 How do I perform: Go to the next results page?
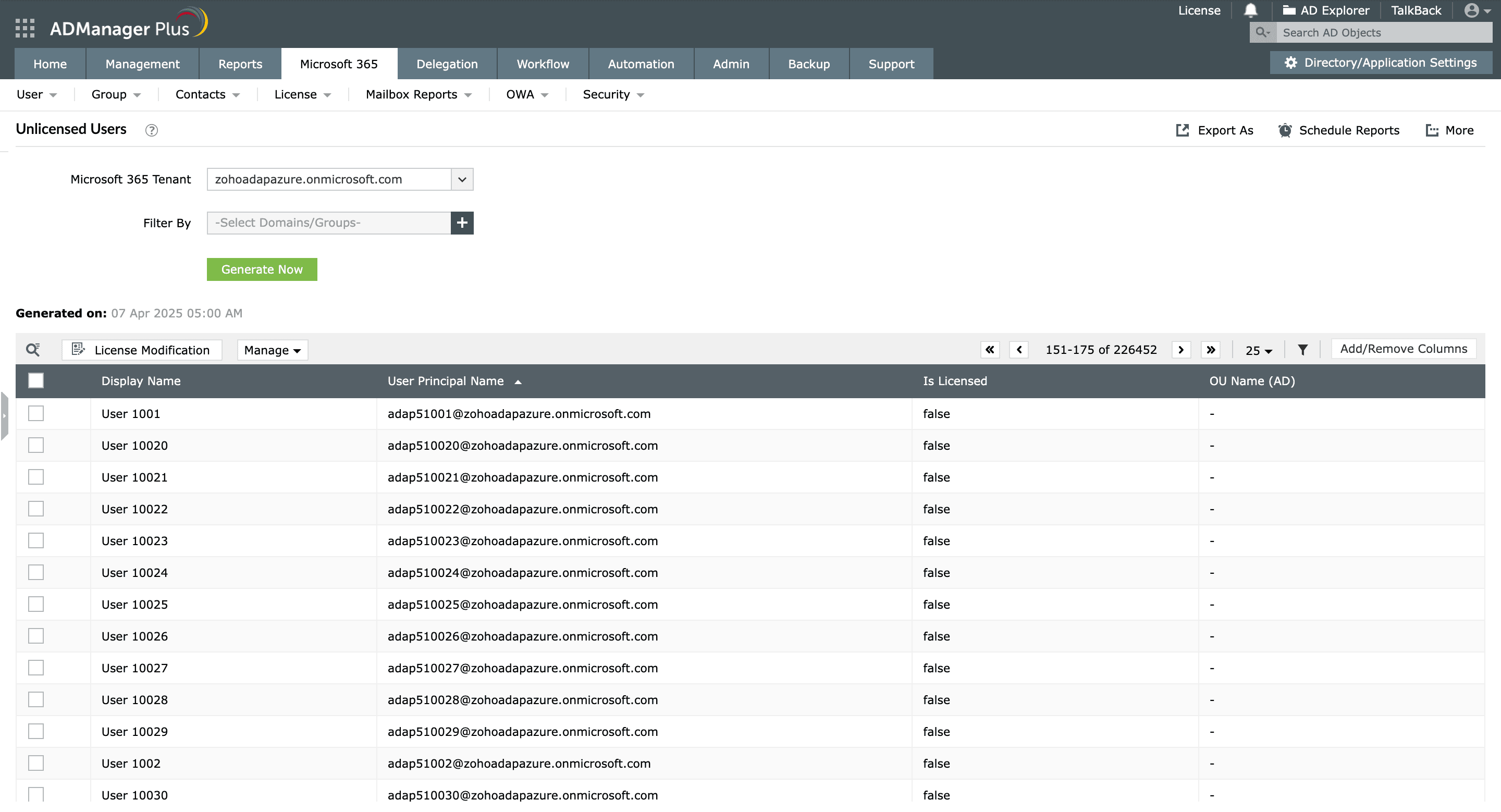[1180, 350]
